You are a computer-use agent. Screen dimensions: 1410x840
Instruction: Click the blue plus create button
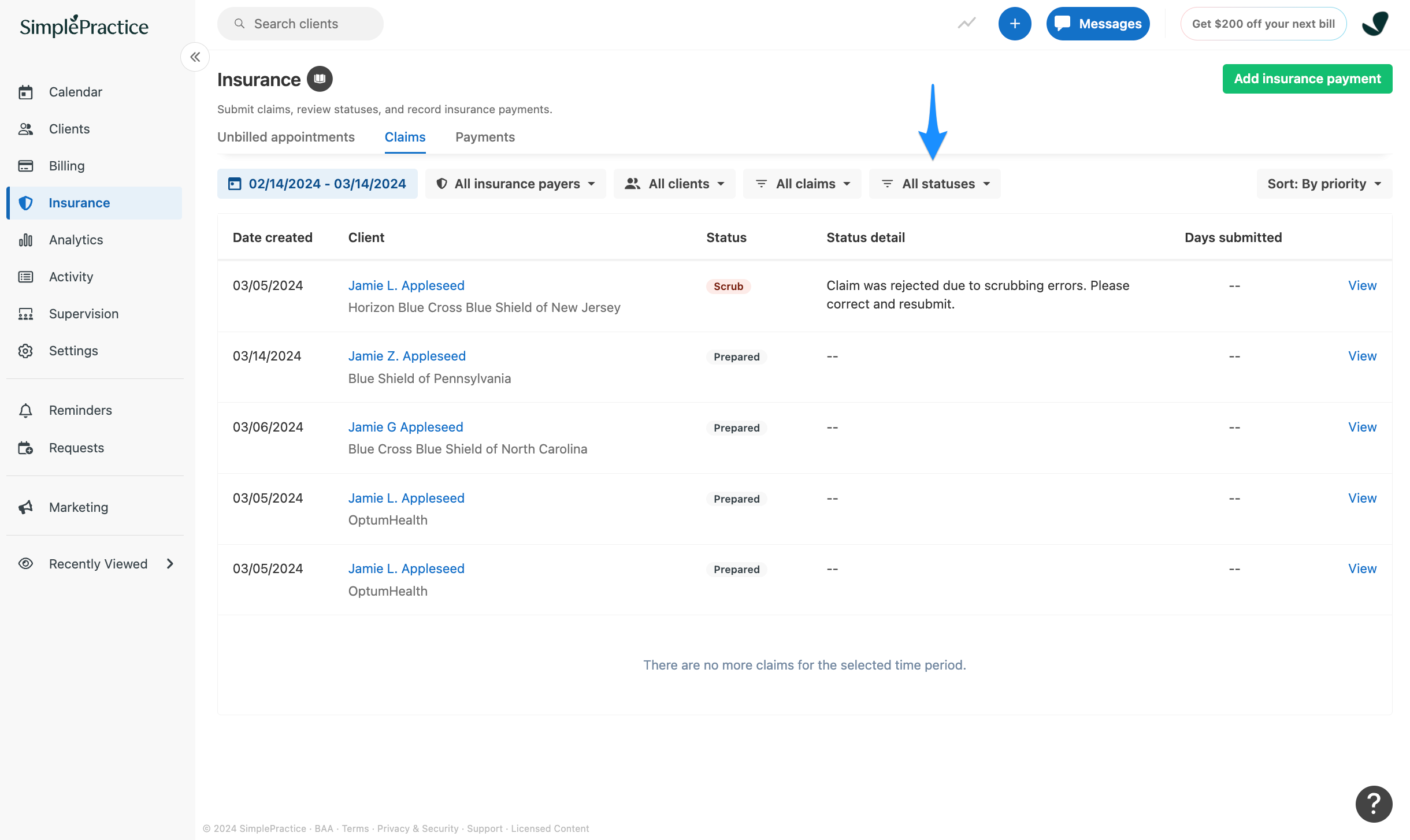click(x=1015, y=24)
